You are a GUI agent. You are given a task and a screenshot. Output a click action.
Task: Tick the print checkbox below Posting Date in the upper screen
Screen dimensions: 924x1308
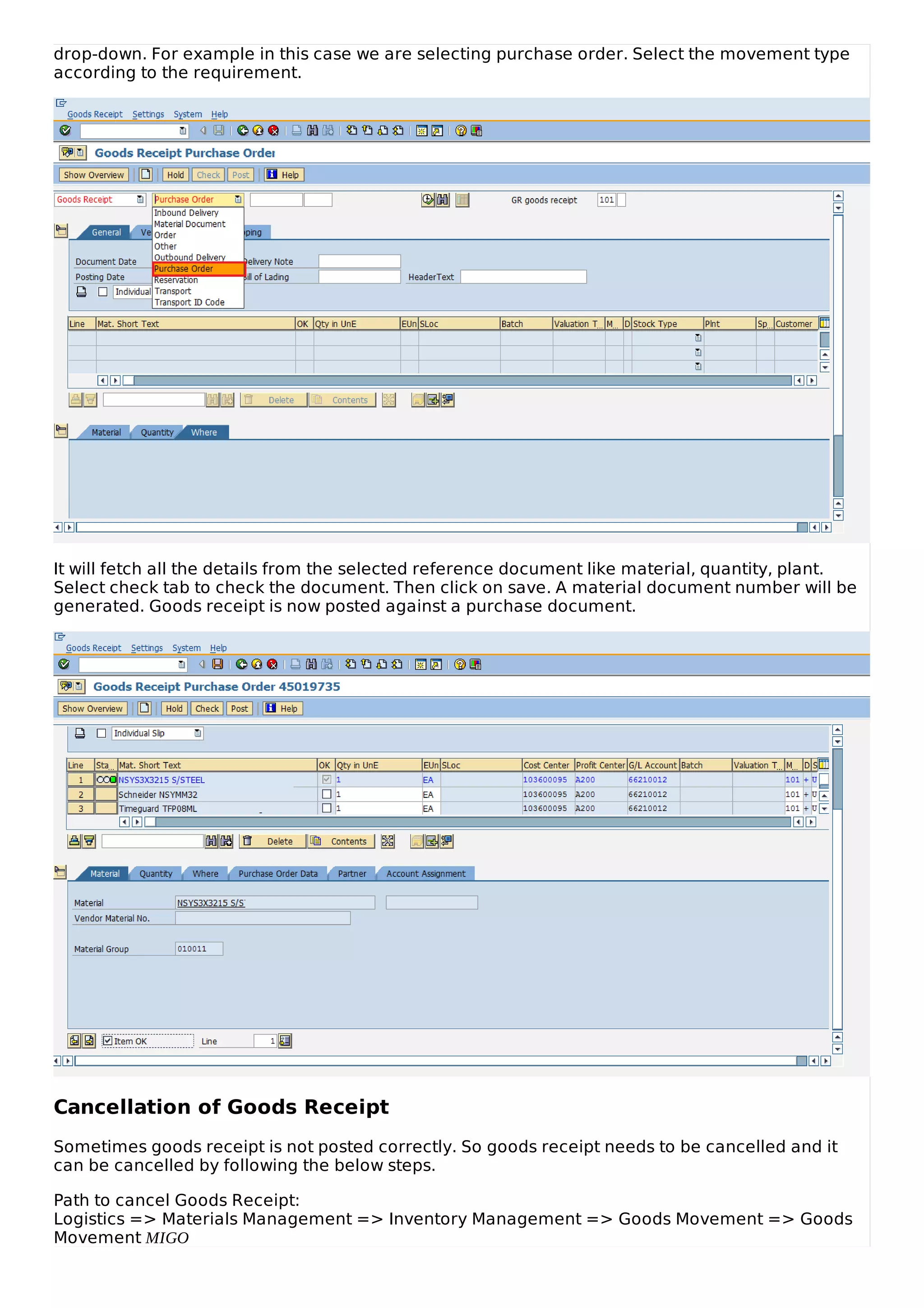coord(102,292)
